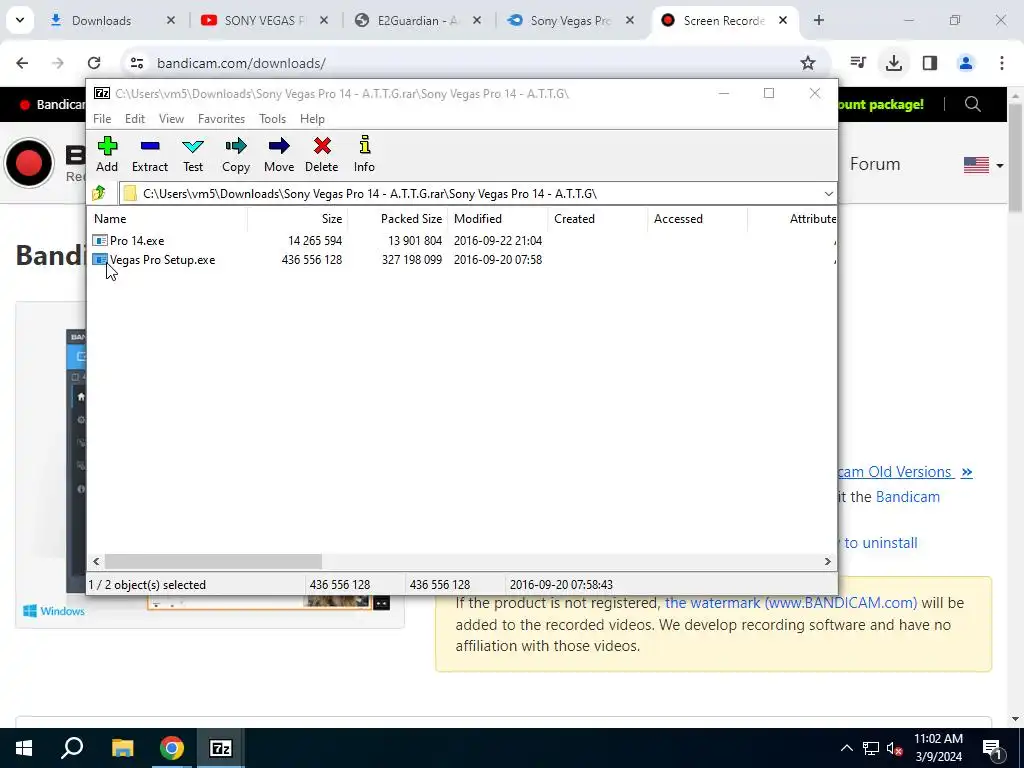Choose the Copy toolbar icon

(236, 154)
